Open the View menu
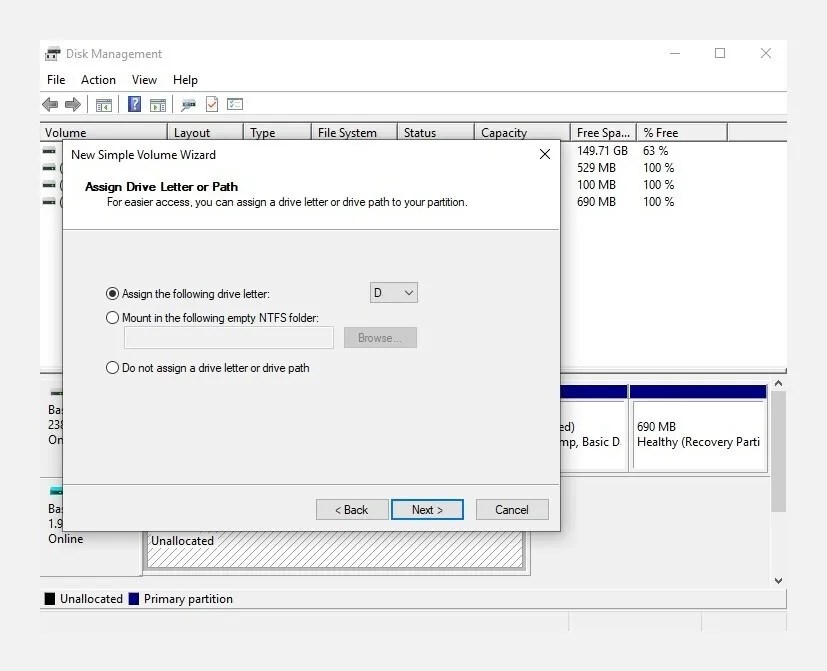 [x=144, y=79]
